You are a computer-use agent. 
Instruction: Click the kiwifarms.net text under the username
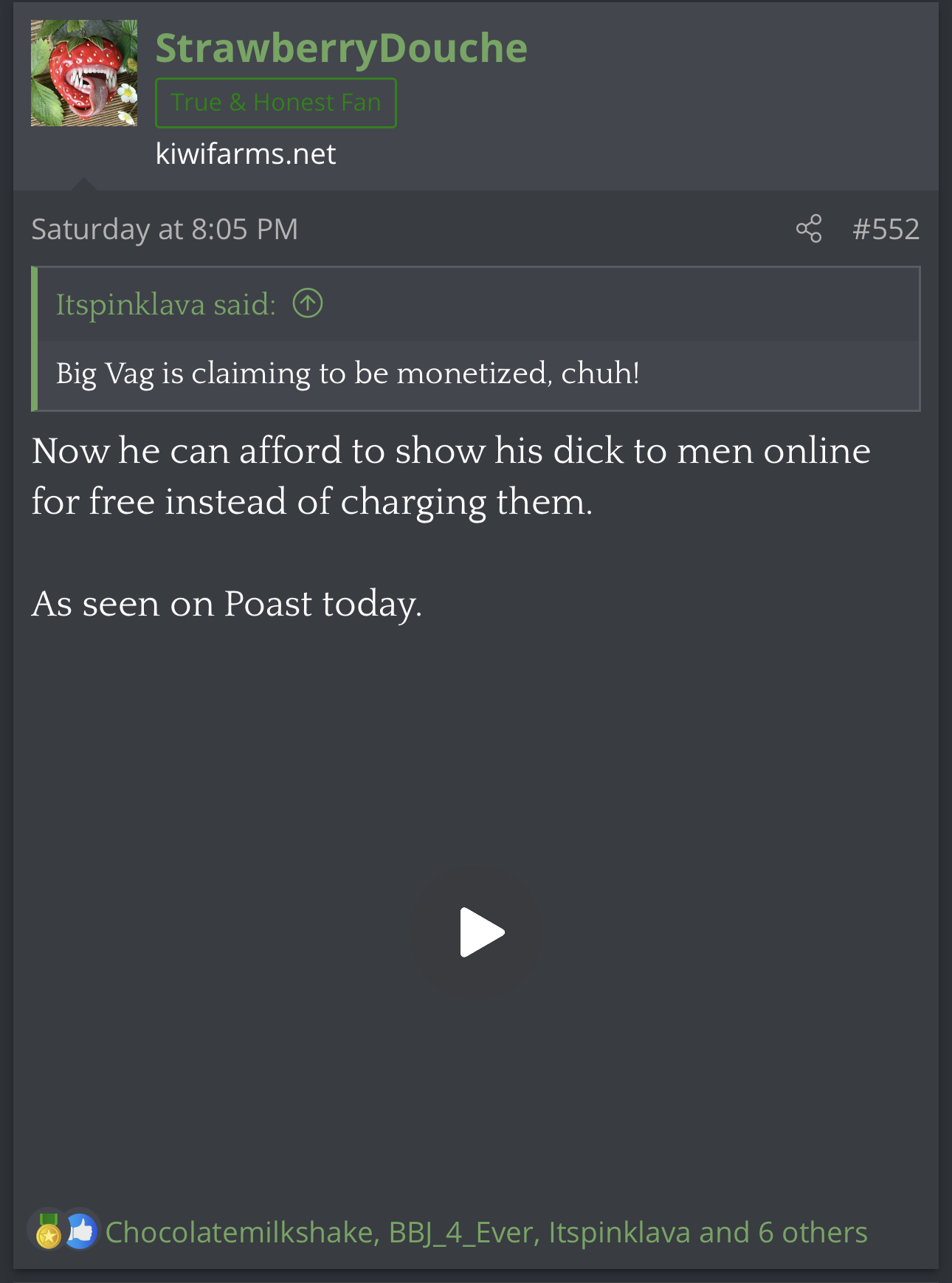pos(246,154)
